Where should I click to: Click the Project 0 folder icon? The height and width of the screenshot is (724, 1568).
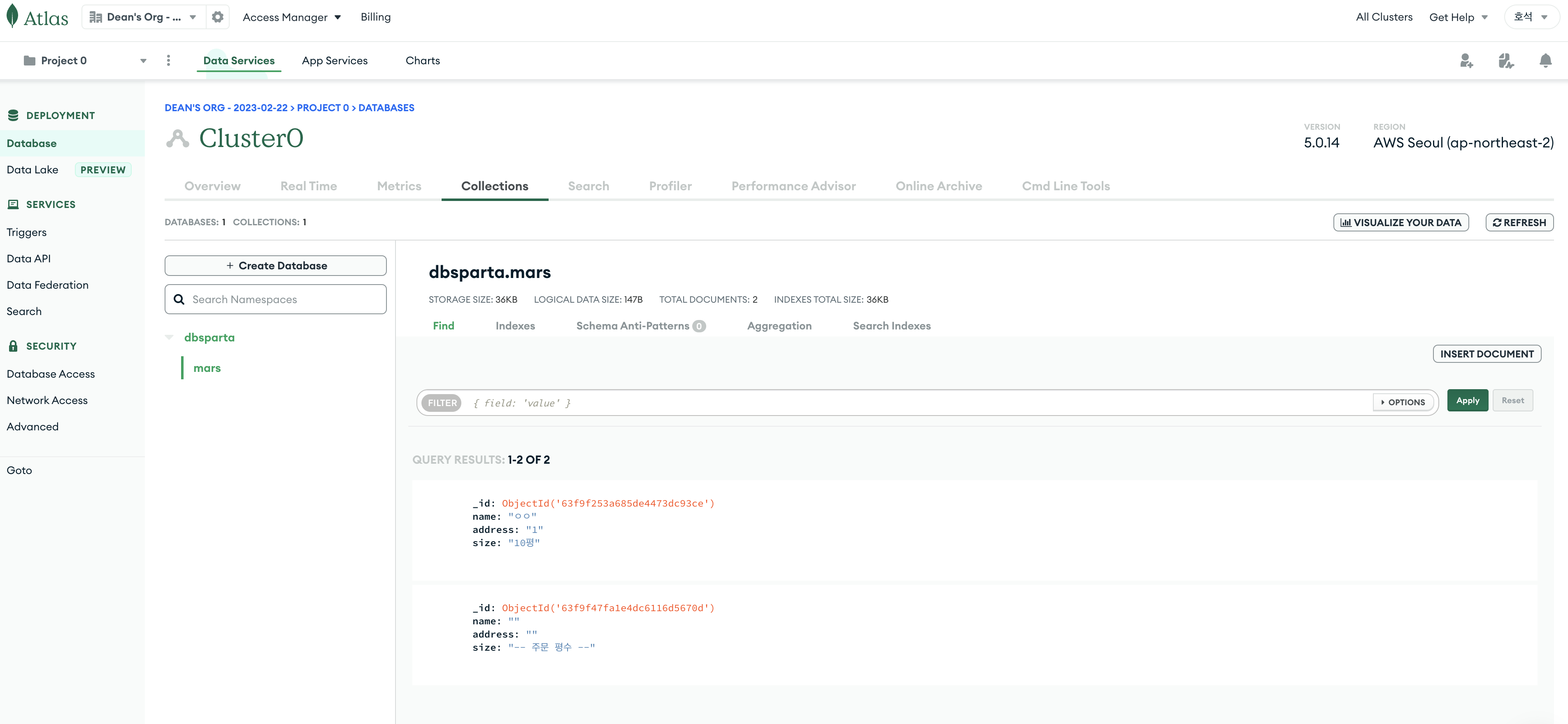pyautogui.click(x=29, y=60)
